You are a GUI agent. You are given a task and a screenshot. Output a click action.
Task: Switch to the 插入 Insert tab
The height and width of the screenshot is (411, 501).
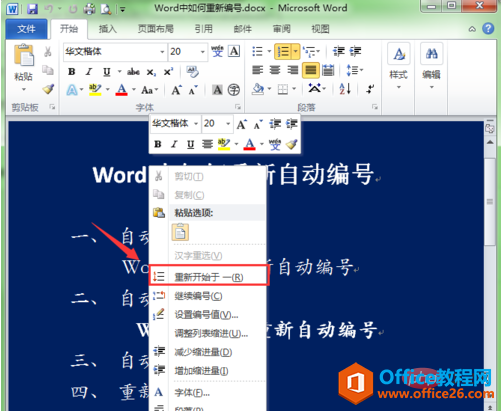pos(108,29)
